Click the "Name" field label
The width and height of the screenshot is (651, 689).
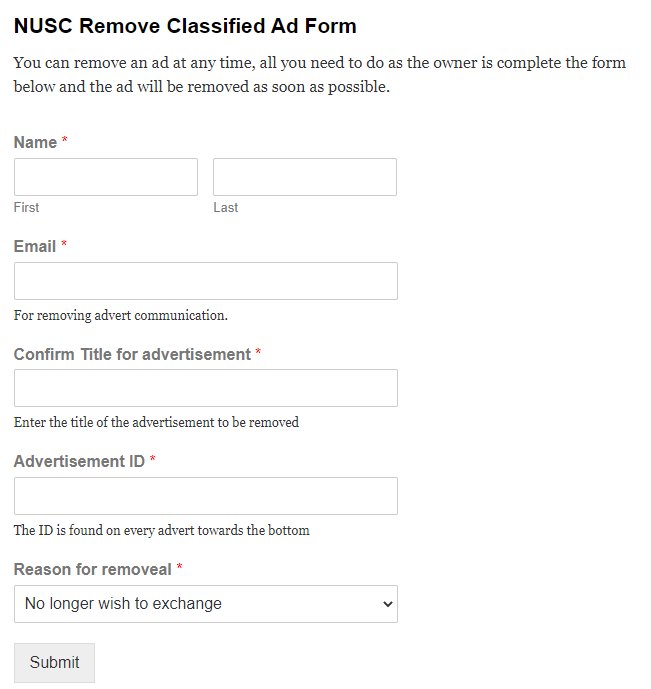[x=35, y=143]
